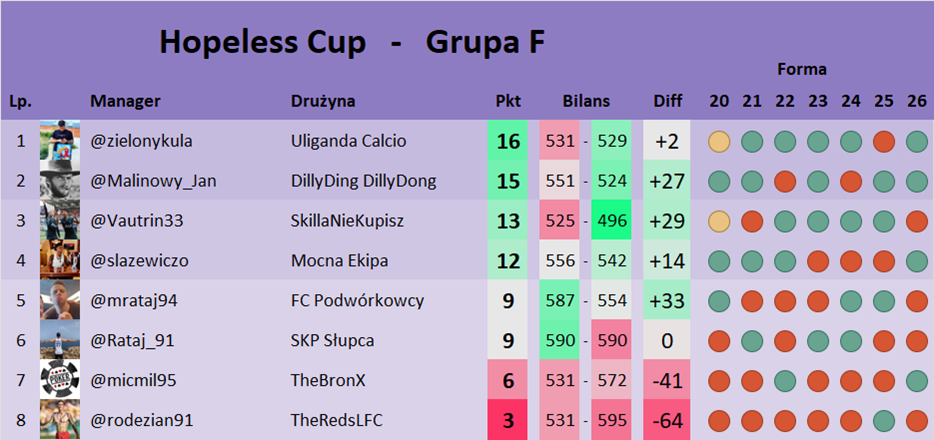Click the Bilans column header
This screenshot has height=440, width=934.
(x=586, y=101)
